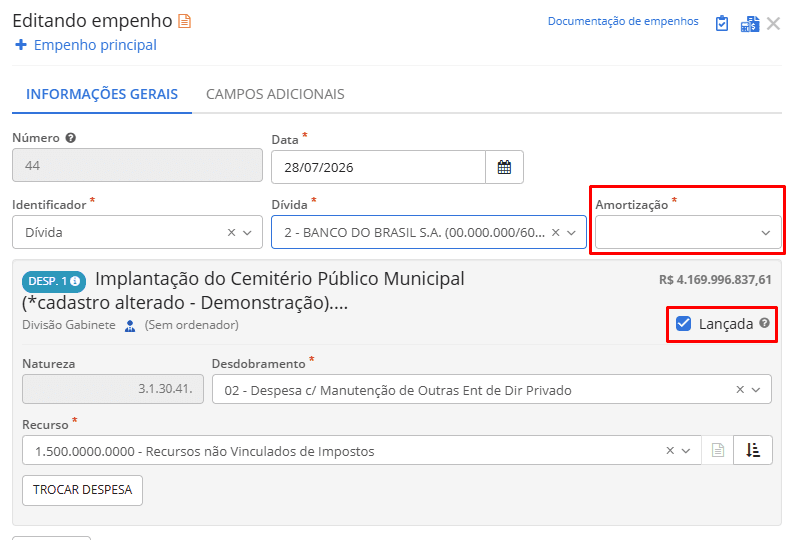Open Documentação de empenhos link

pos(623,21)
